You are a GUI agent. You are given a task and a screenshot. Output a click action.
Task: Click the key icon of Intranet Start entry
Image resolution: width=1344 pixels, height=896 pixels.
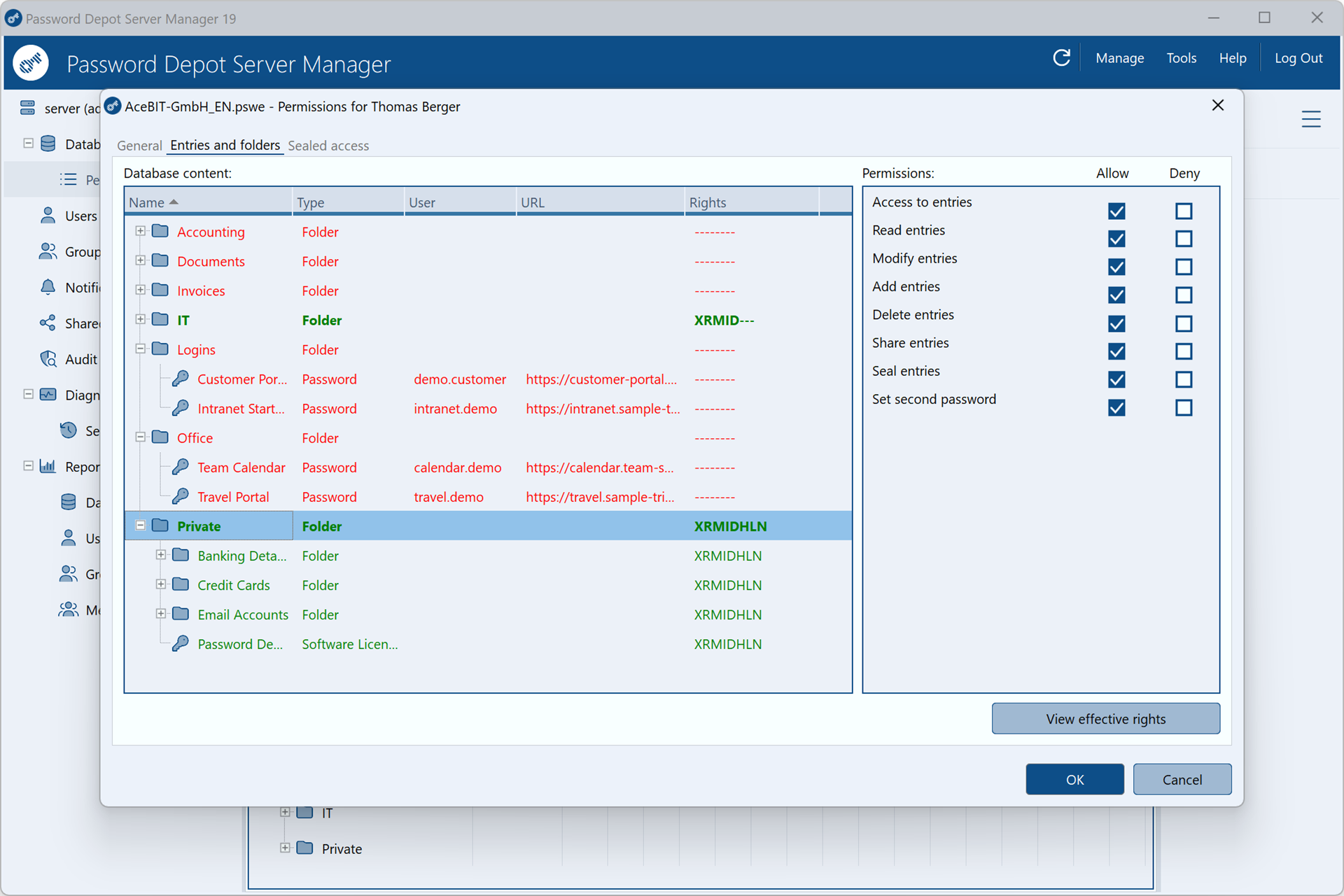(x=181, y=408)
